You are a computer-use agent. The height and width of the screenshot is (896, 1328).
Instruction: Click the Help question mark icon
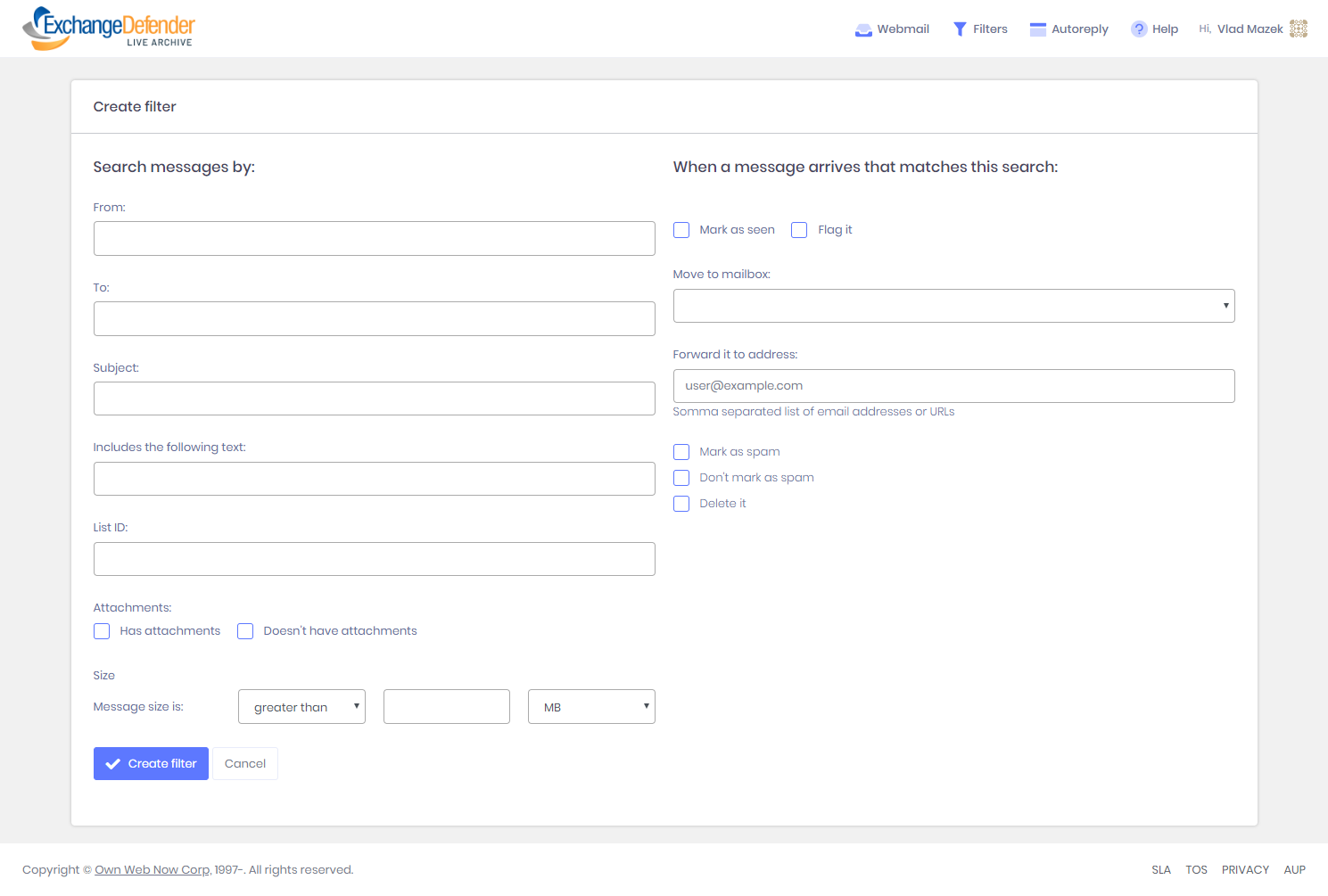click(x=1139, y=29)
